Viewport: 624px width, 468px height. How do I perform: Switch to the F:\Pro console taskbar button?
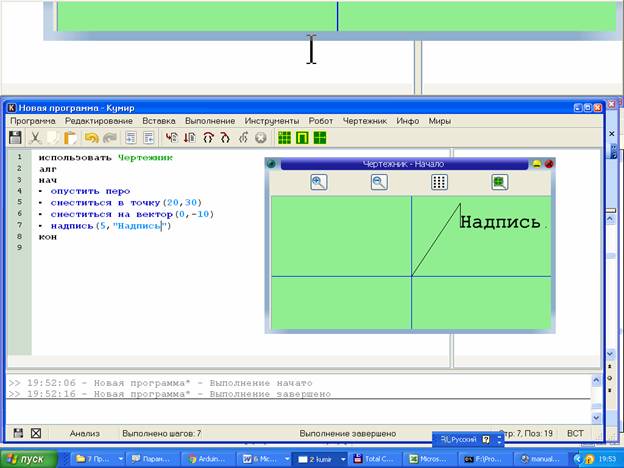click(x=485, y=459)
